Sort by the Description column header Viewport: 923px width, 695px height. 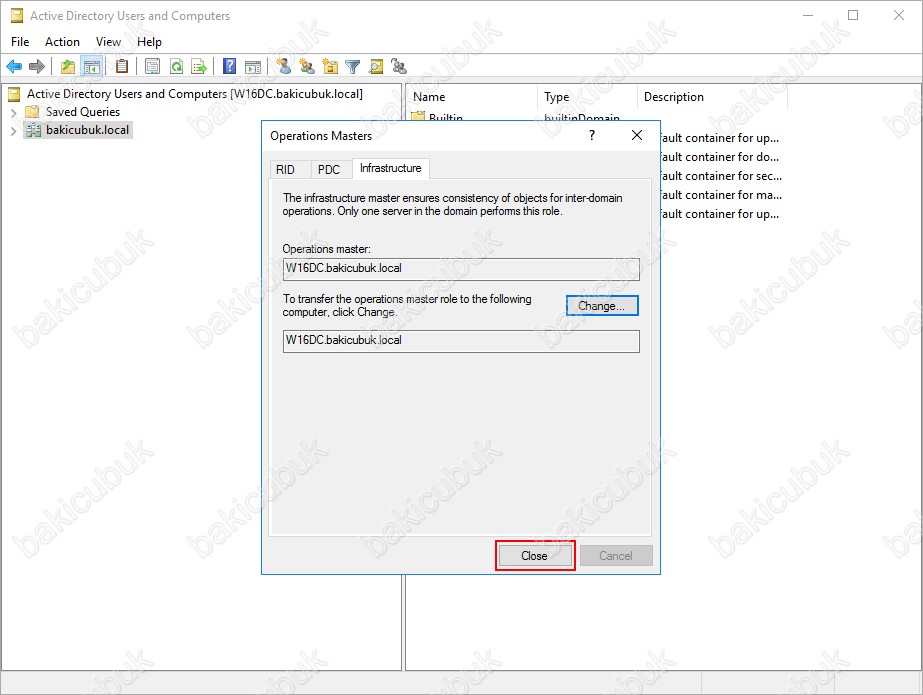point(712,97)
